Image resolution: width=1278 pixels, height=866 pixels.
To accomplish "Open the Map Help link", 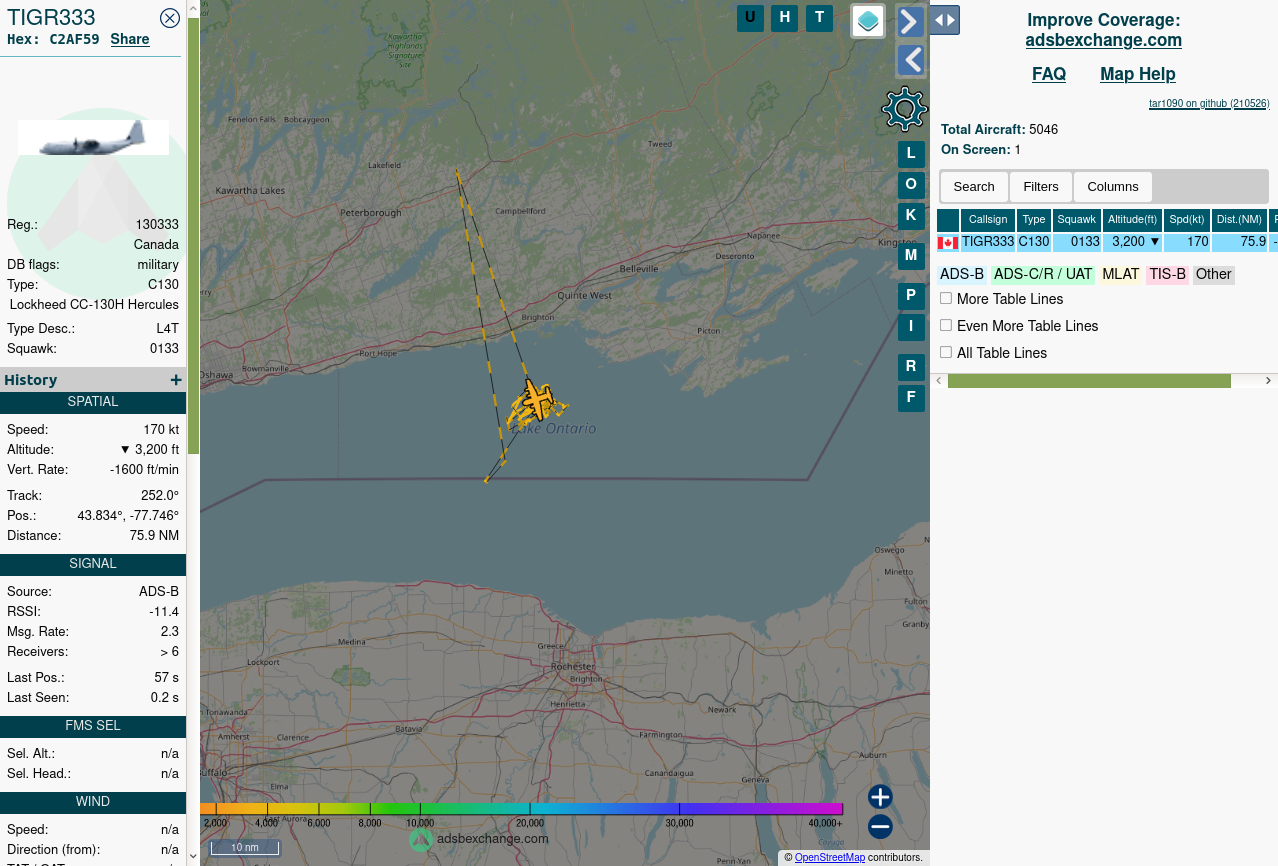I will (x=1138, y=74).
